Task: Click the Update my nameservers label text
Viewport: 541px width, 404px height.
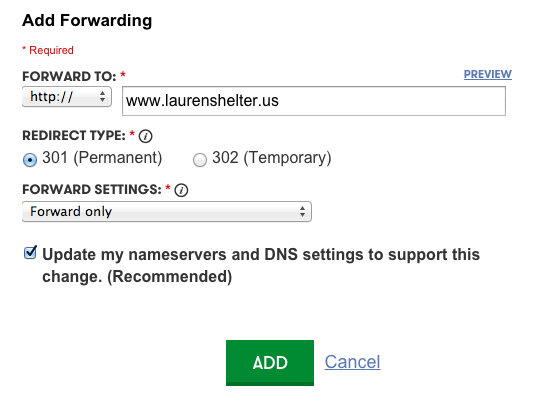Action: 261,265
